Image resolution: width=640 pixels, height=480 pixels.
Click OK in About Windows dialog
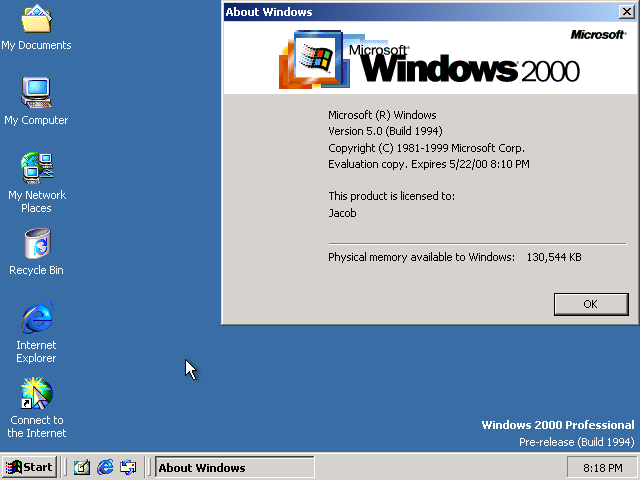click(x=591, y=304)
